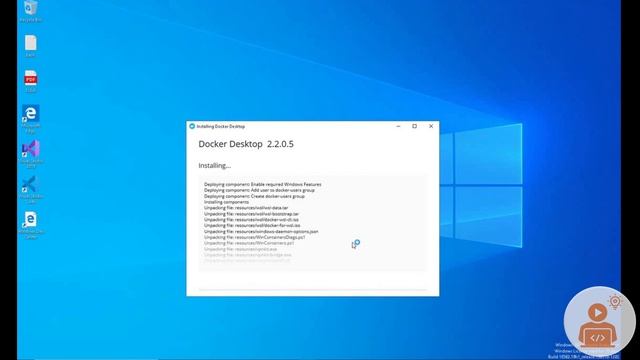
Task: Click the 'Installing...' status text
Action: coord(215,165)
